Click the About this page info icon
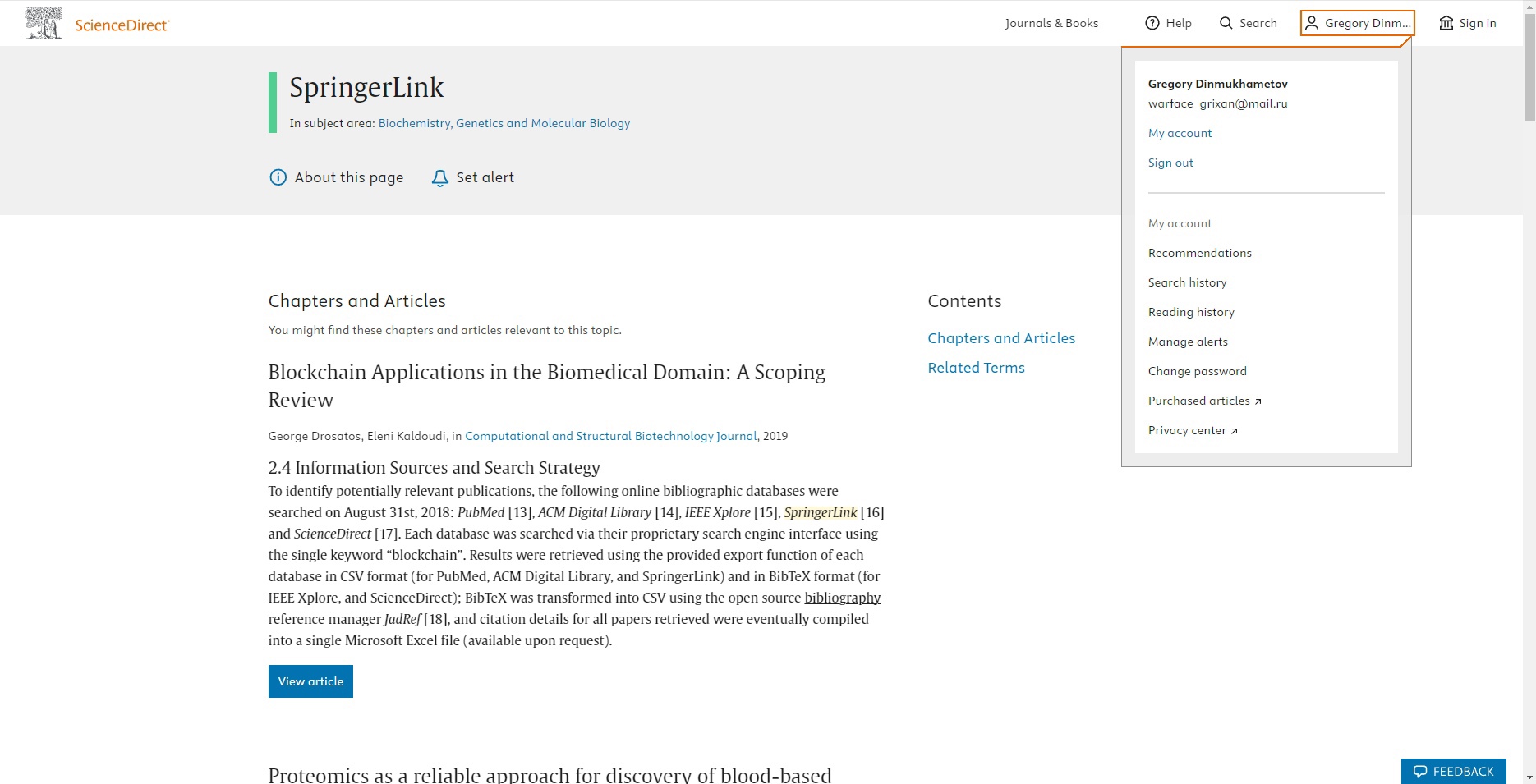Viewport: 1536px width, 784px height. (278, 177)
